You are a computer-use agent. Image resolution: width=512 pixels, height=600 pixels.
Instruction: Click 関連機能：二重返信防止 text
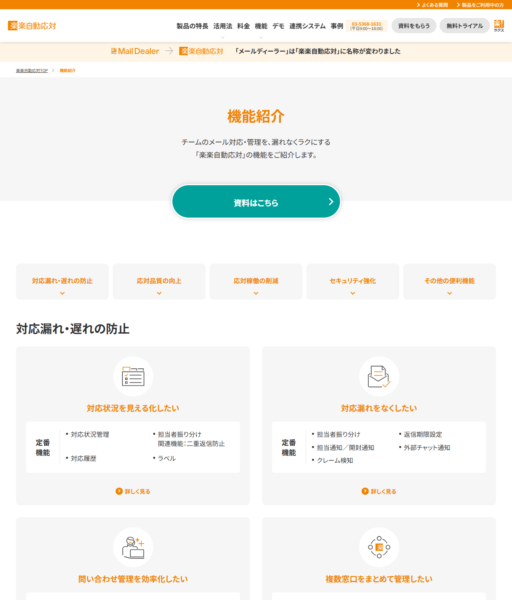coord(191,444)
